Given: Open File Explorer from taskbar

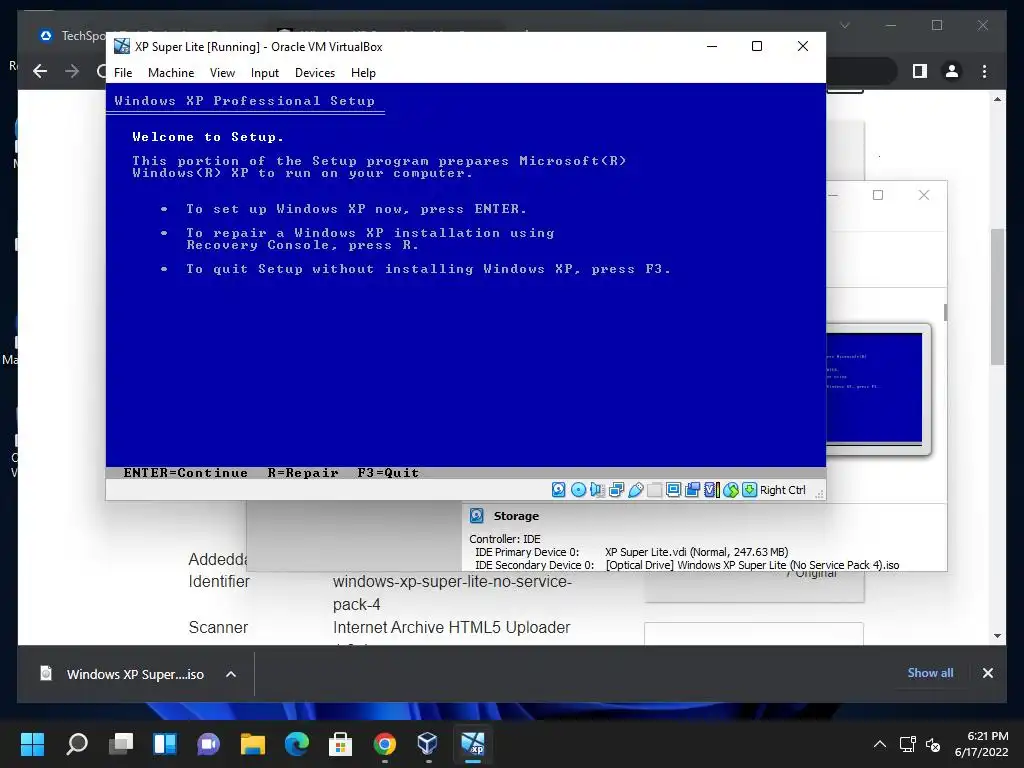Looking at the screenshot, I should point(253,744).
